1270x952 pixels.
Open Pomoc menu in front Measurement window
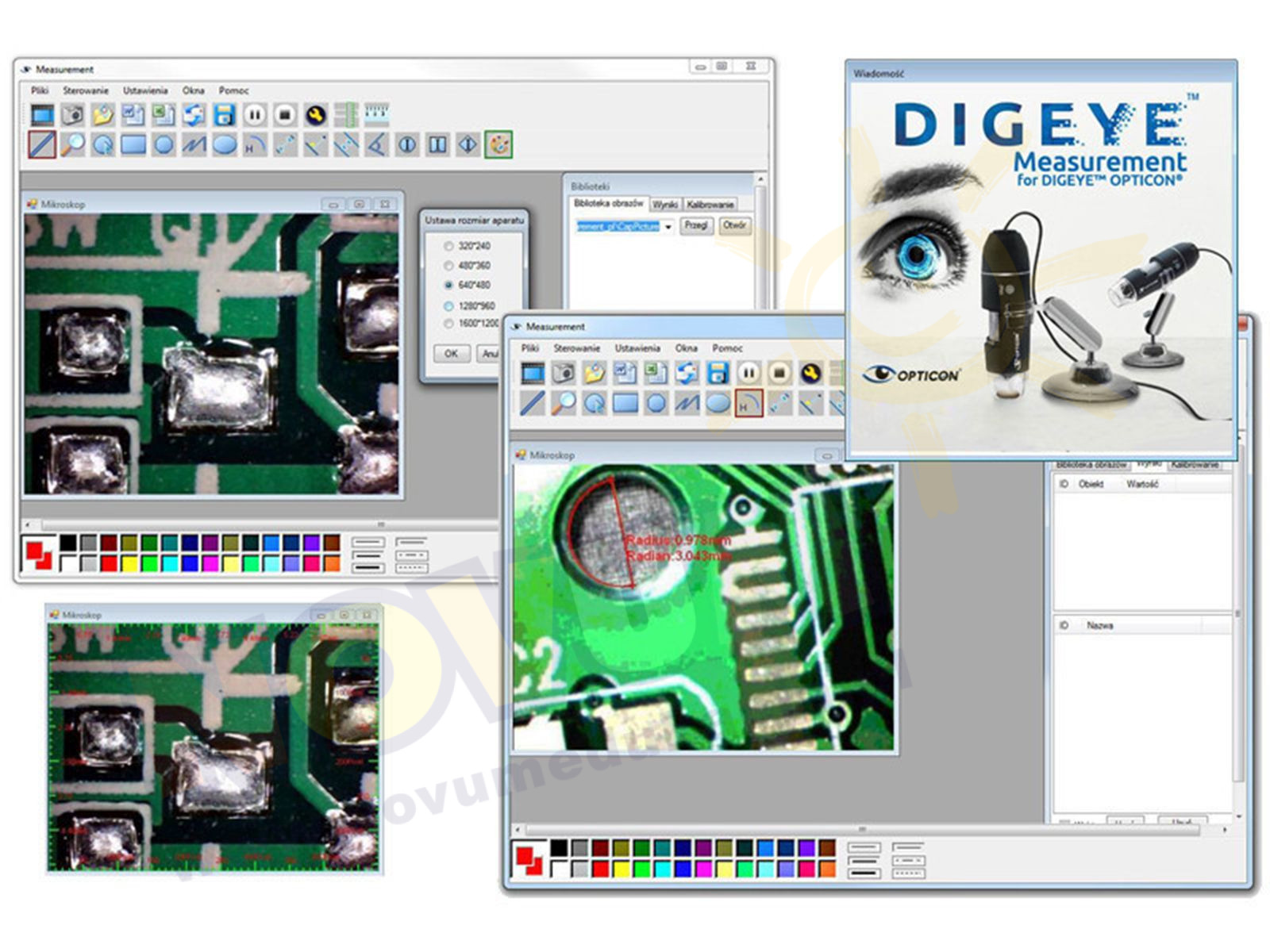pos(727,348)
